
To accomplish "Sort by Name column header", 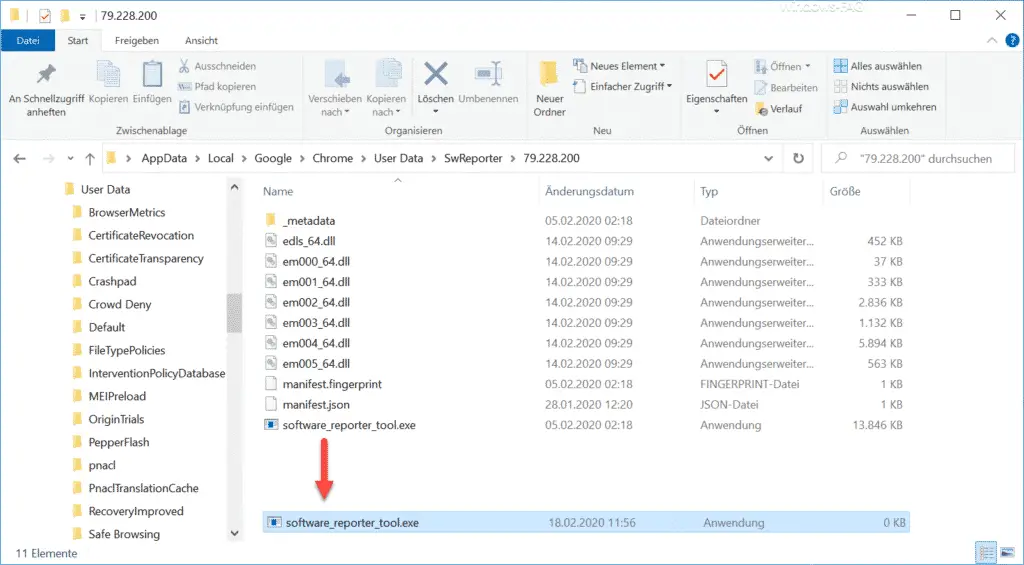I will tap(278, 191).
